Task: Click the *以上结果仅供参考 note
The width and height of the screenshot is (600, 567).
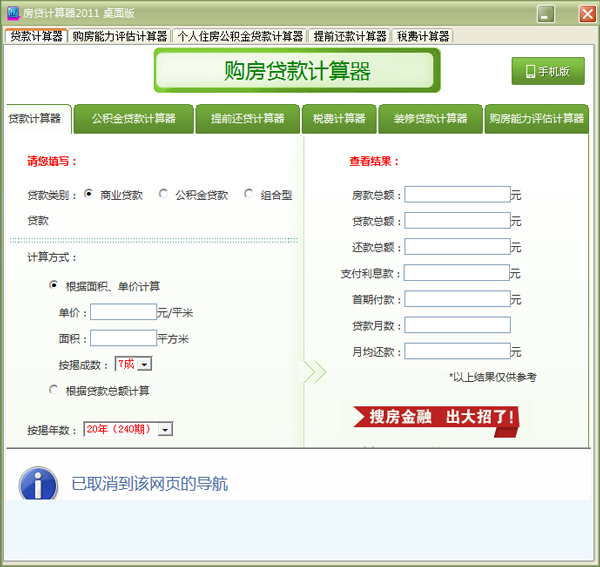Action: [492, 377]
